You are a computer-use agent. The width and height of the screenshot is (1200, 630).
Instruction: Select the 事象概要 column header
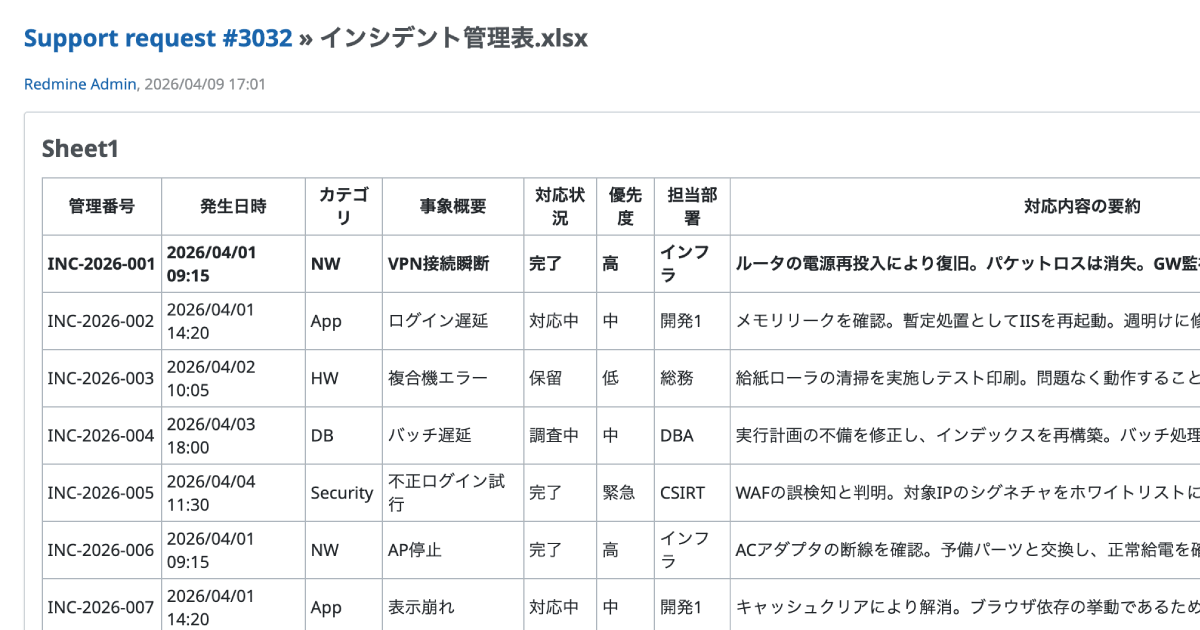[x=452, y=206]
